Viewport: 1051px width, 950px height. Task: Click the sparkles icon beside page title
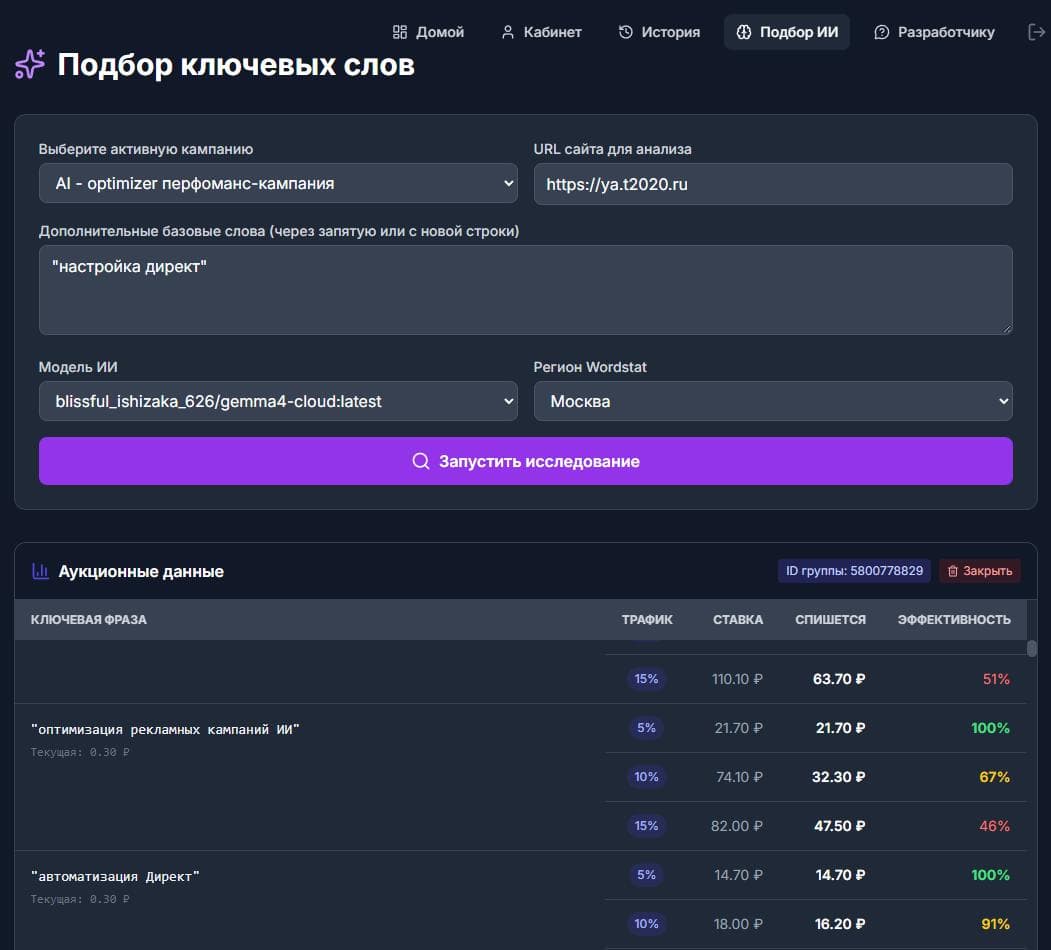tap(30, 64)
